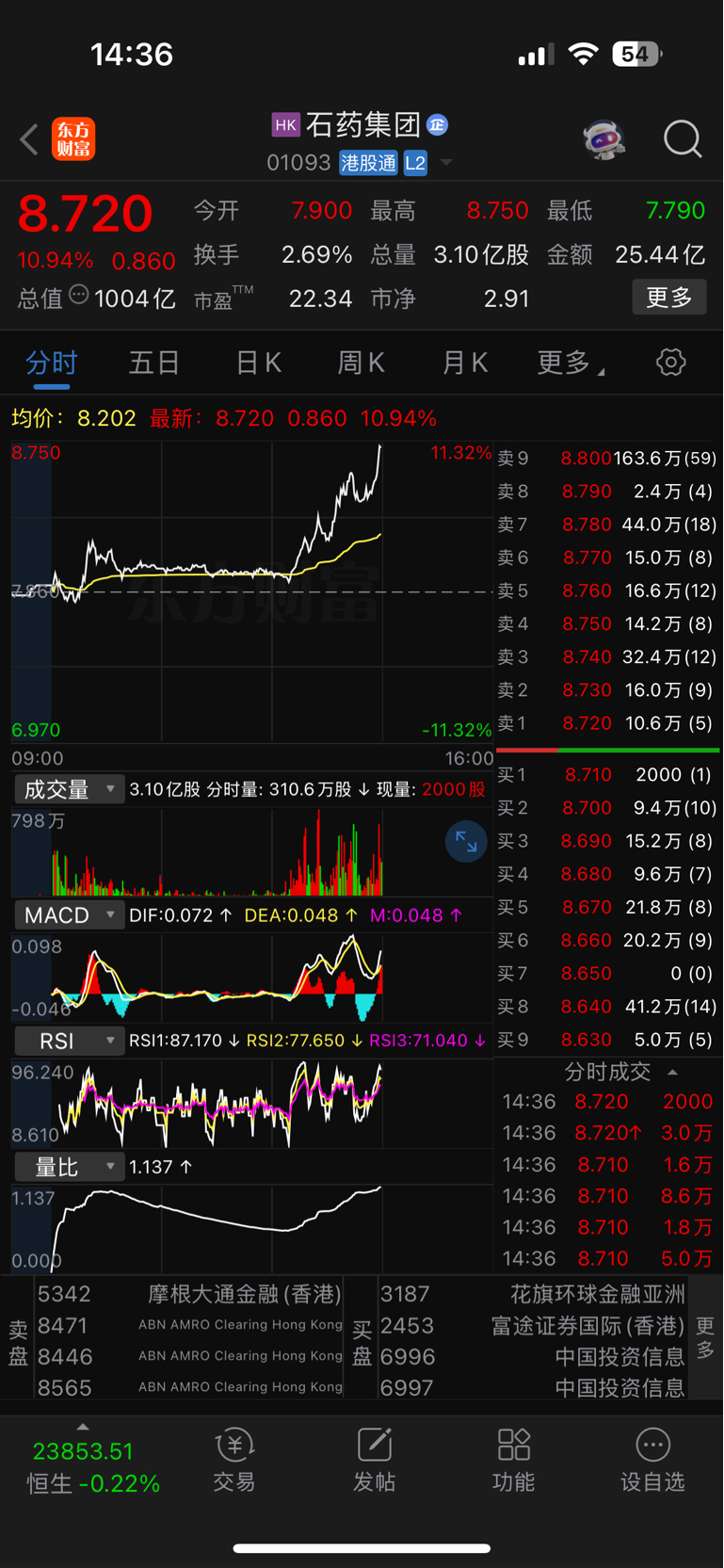Viewport: 724px width, 1568px height.
Task: Expand the 恒生 index bar
Action: tap(83, 1427)
